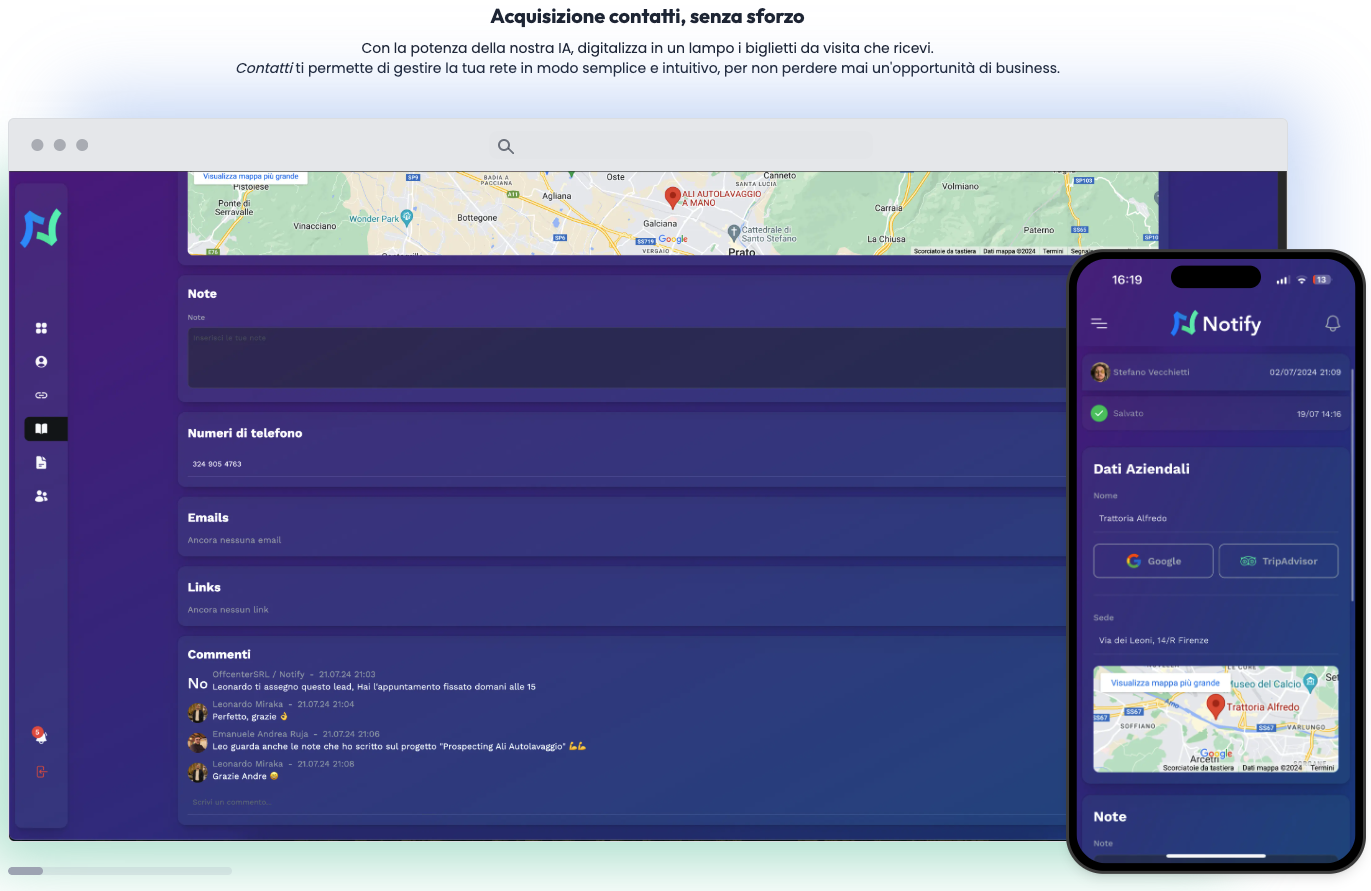Expand the hamburger menu in the mobile app
The width and height of the screenshot is (1371, 891).
1098,323
